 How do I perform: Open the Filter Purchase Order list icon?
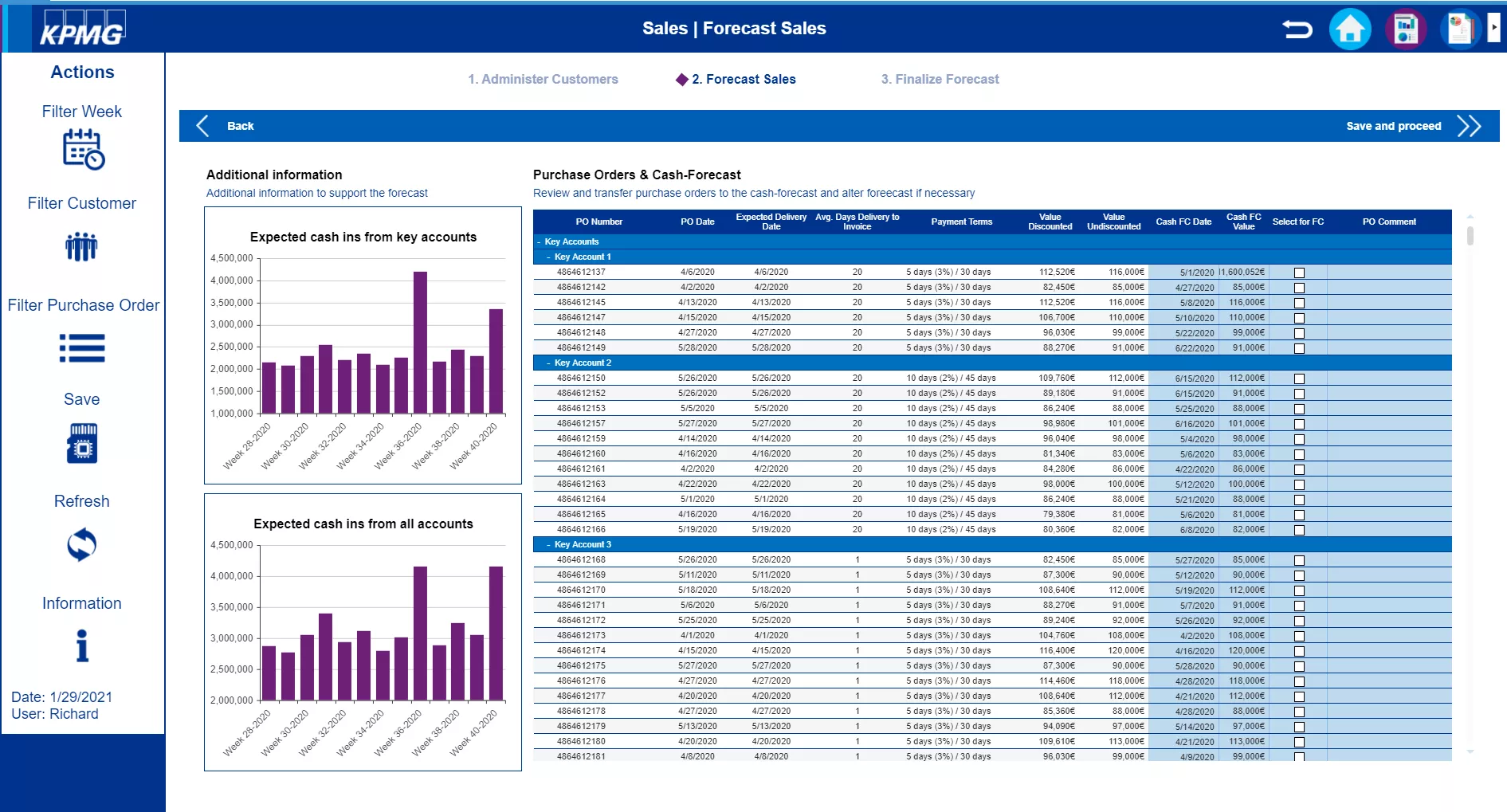tap(82, 348)
